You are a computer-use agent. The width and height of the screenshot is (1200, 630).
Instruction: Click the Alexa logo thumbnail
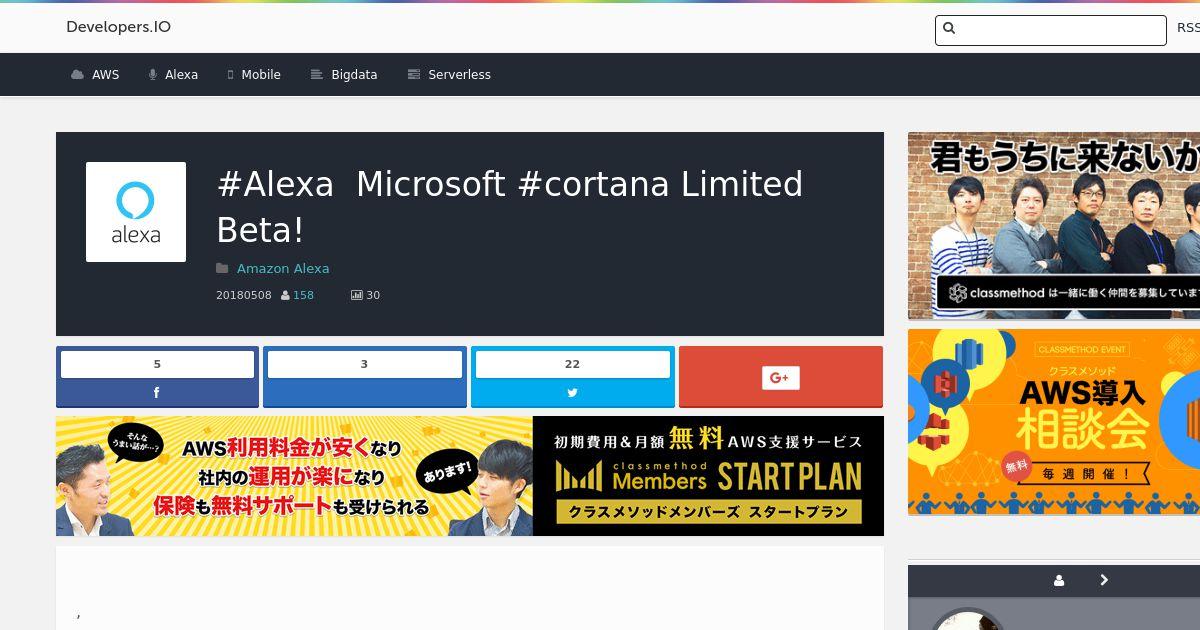(x=136, y=212)
